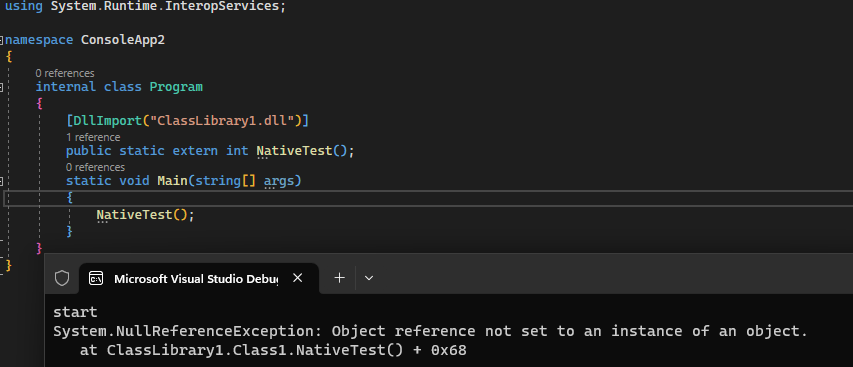Open the '1 reference' CodeLens link
Image resolution: width=853 pixels, height=367 pixels.
(x=93, y=137)
